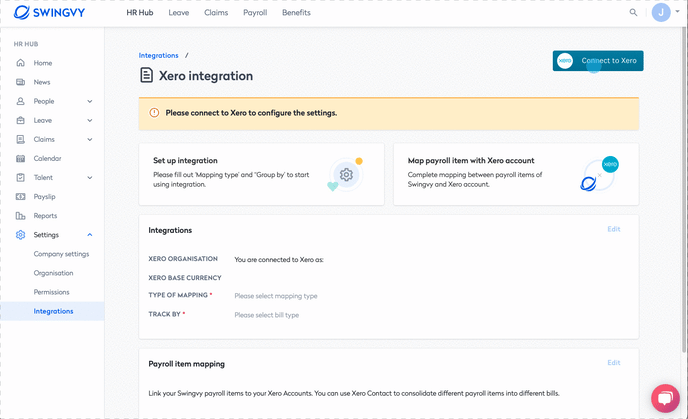This screenshot has width=688, height=419.
Task: Click the Payslip icon in sidebar
Action: tap(20, 197)
